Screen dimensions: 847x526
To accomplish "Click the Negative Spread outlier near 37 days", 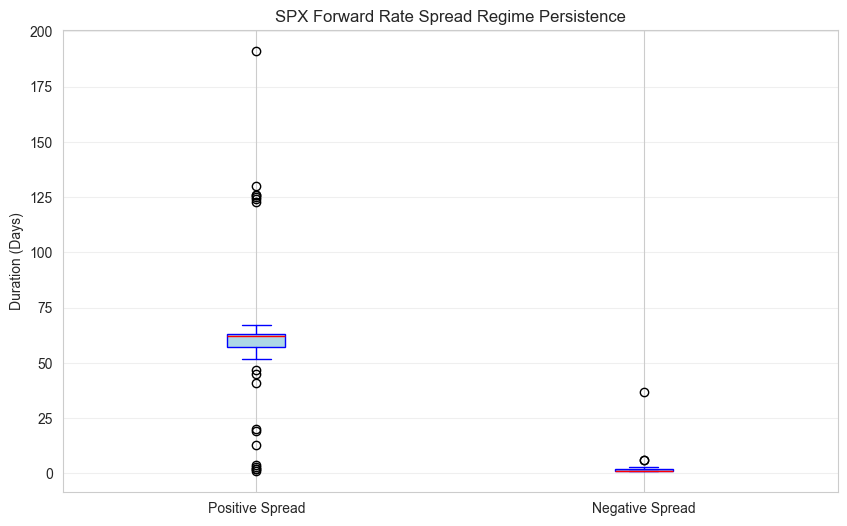I will pyautogui.click(x=644, y=393).
